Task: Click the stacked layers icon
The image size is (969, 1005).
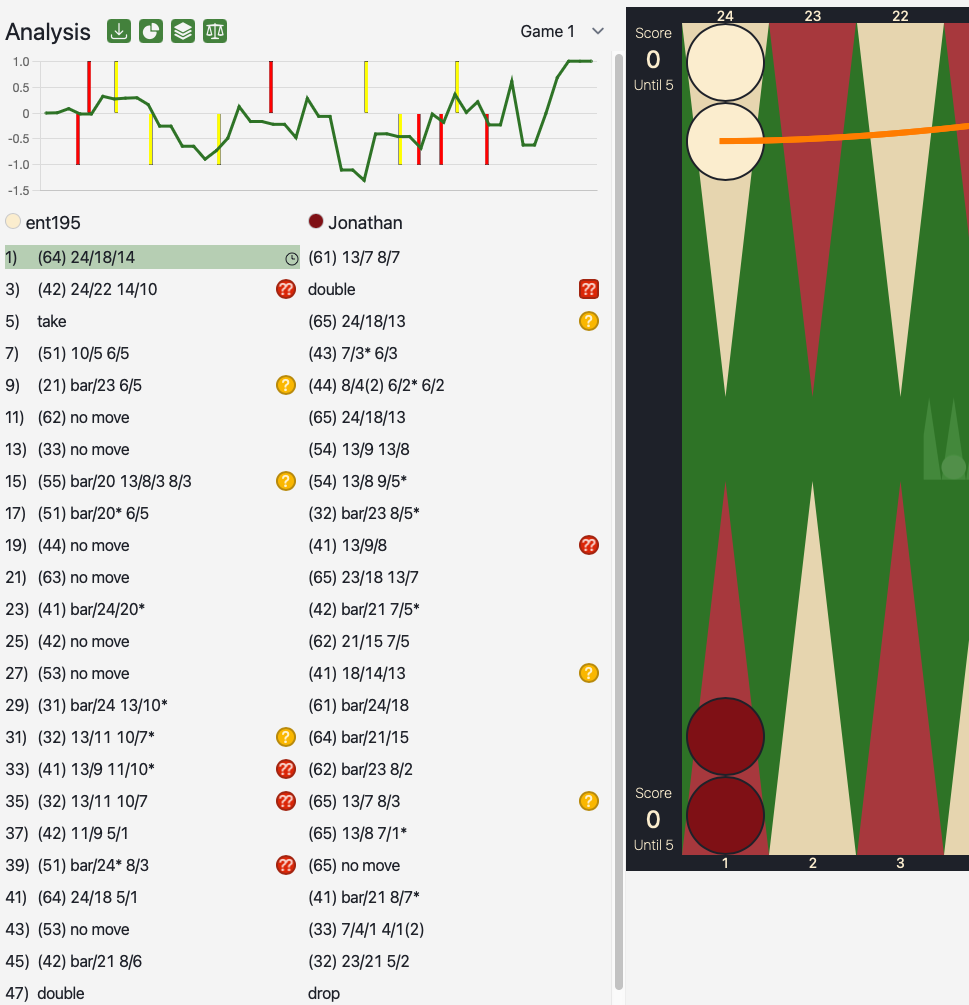Action: pos(183,31)
